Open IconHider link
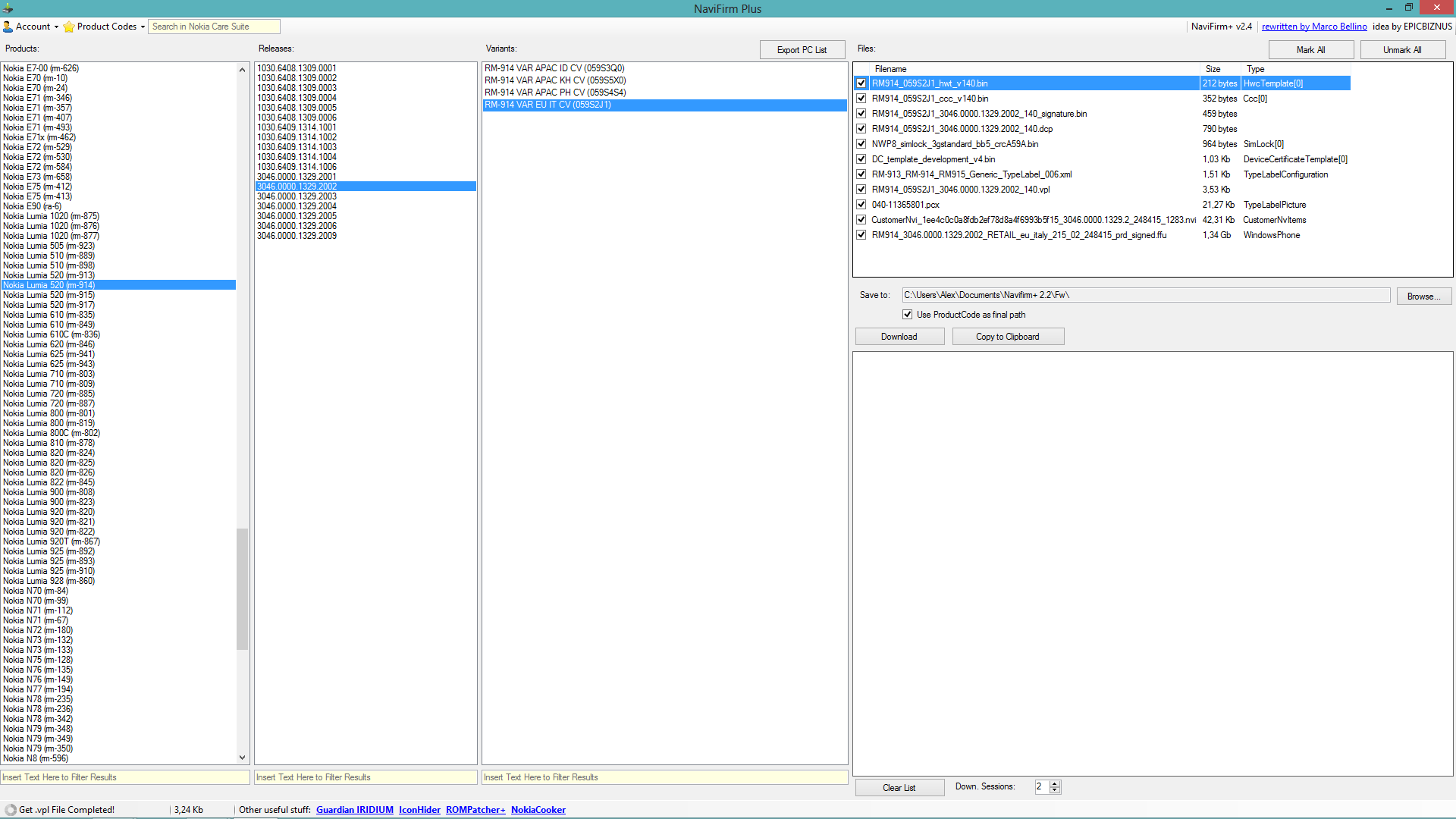 click(x=419, y=810)
